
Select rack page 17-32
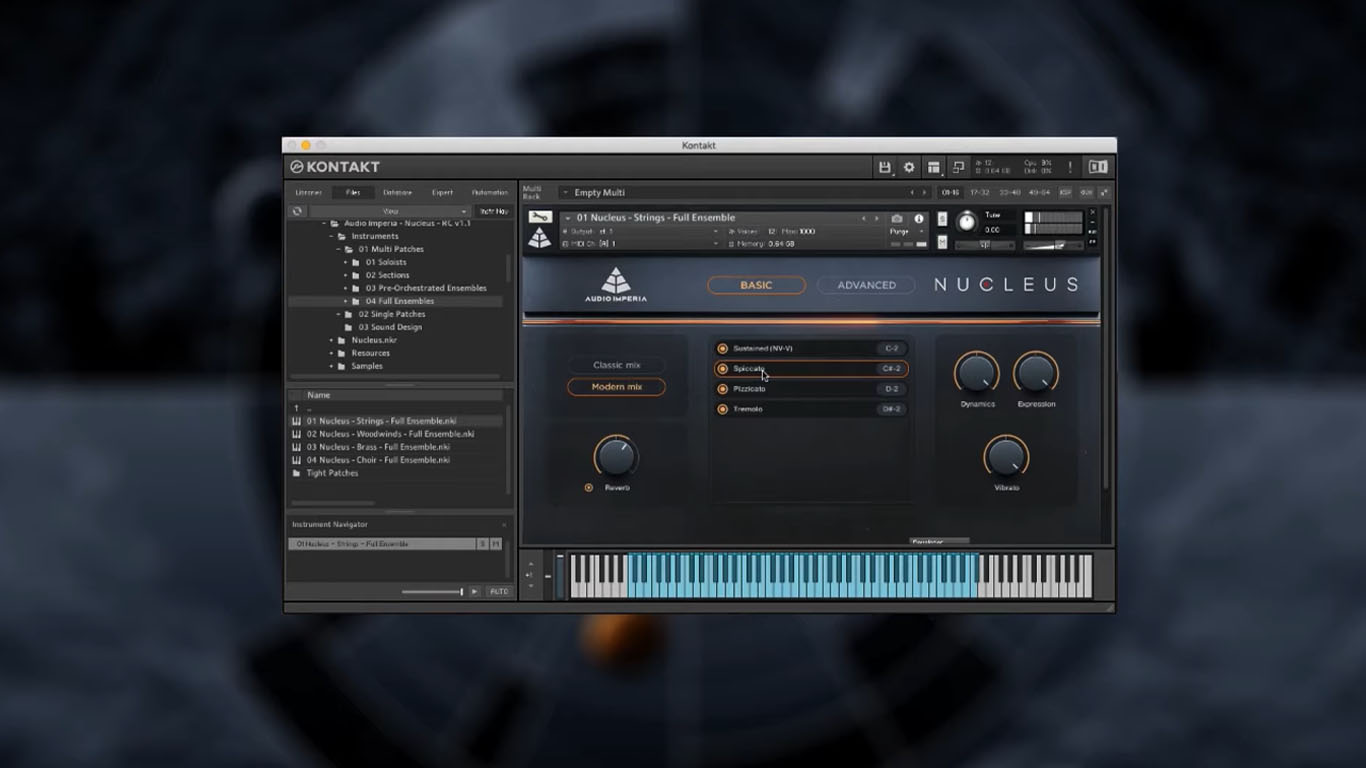tap(980, 192)
